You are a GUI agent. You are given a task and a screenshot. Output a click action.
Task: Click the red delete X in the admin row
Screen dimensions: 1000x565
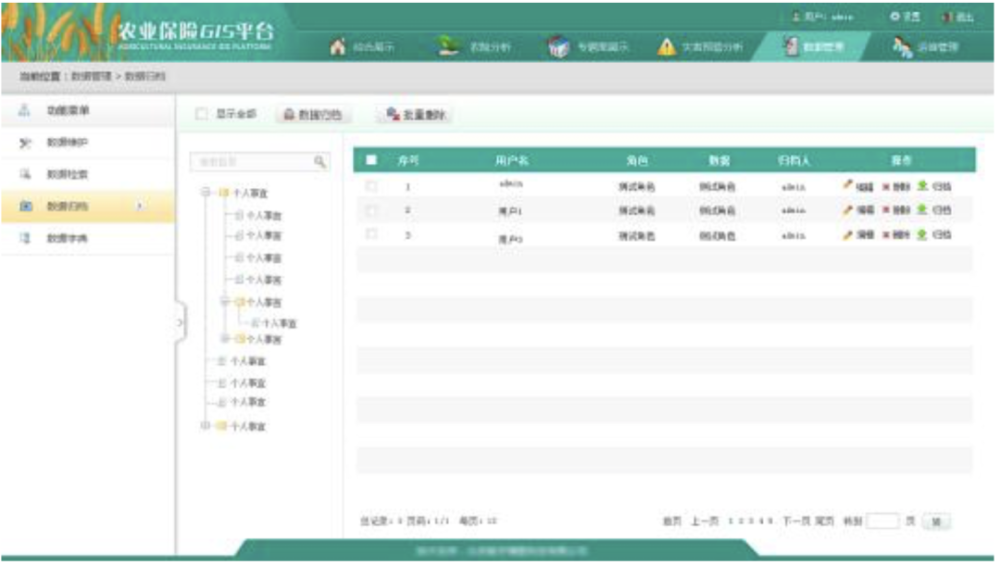pyautogui.click(x=886, y=187)
